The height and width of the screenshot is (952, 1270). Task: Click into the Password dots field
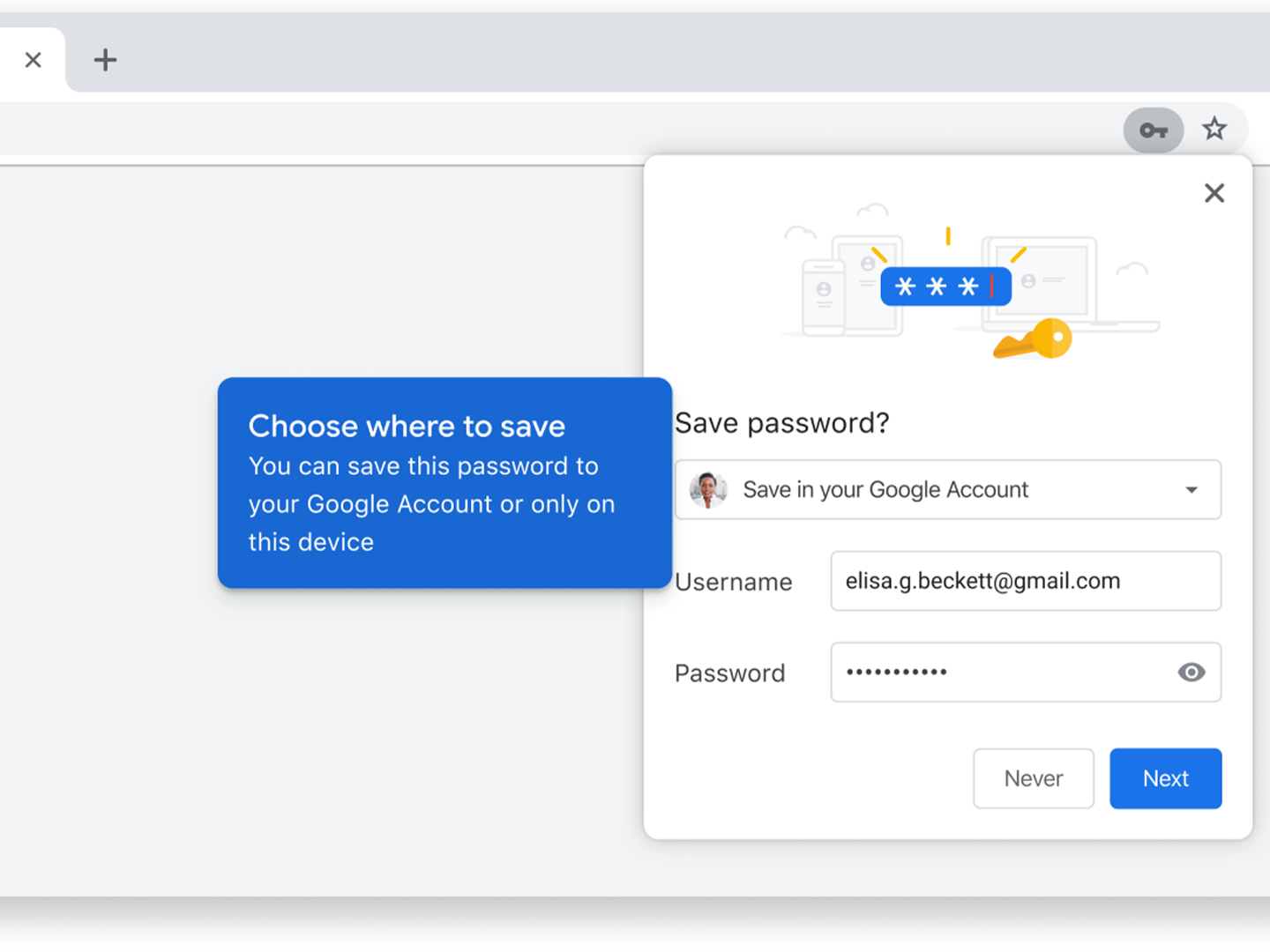997,673
